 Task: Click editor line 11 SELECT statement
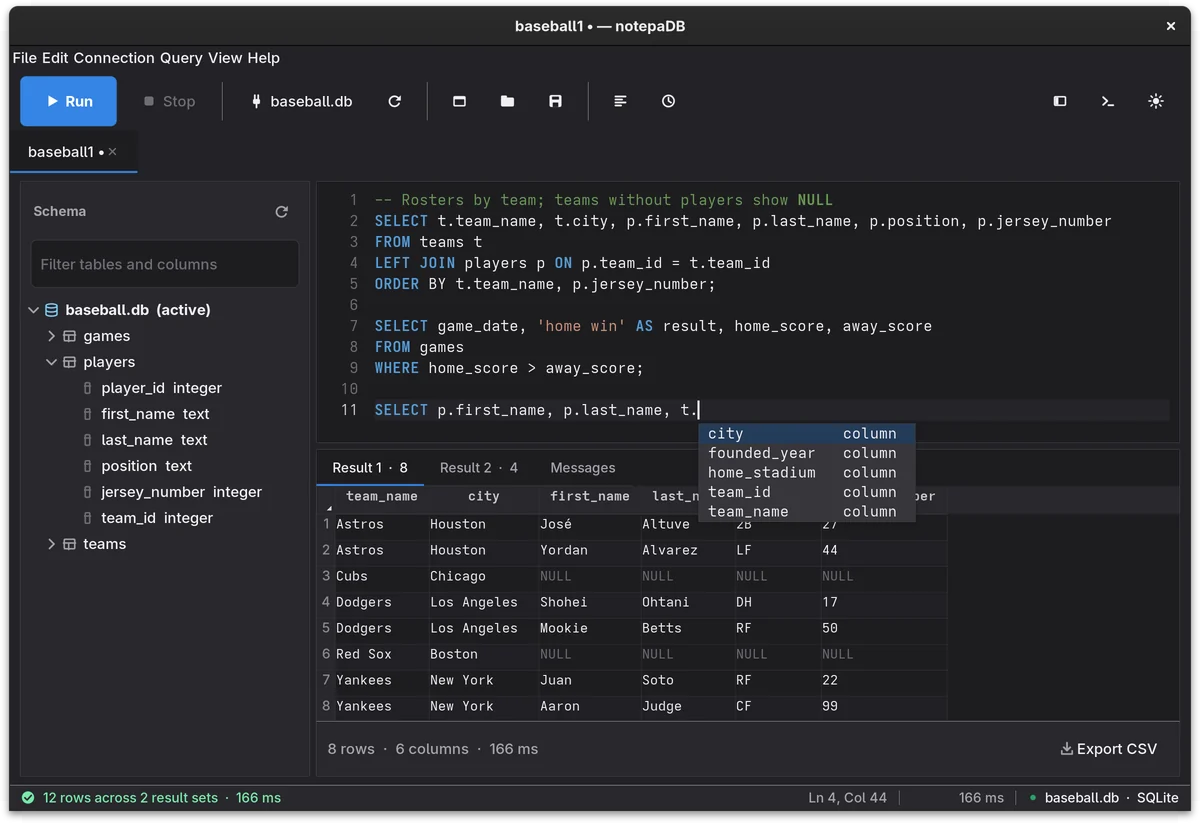537,410
